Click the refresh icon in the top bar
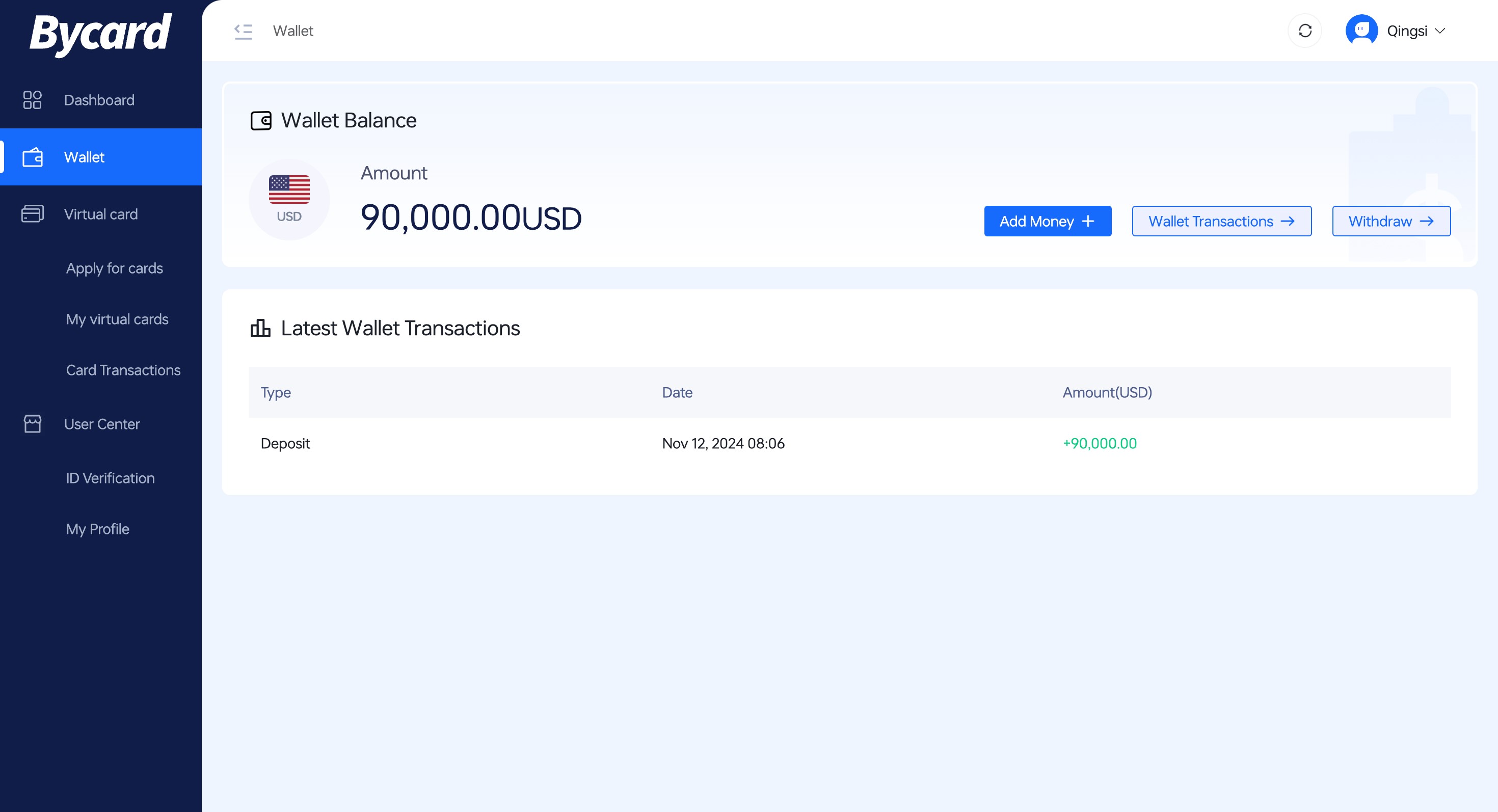1498x812 pixels. click(x=1305, y=30)
